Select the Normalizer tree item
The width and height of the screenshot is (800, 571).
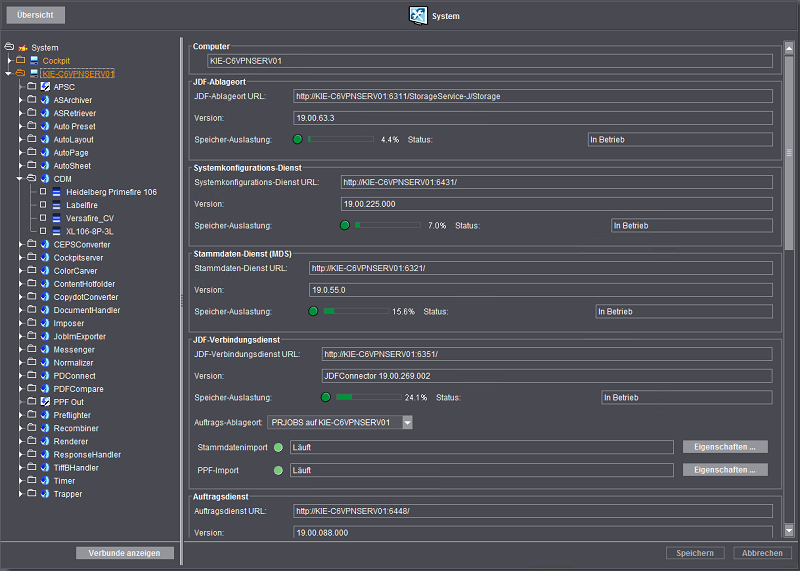click(73, 363)
